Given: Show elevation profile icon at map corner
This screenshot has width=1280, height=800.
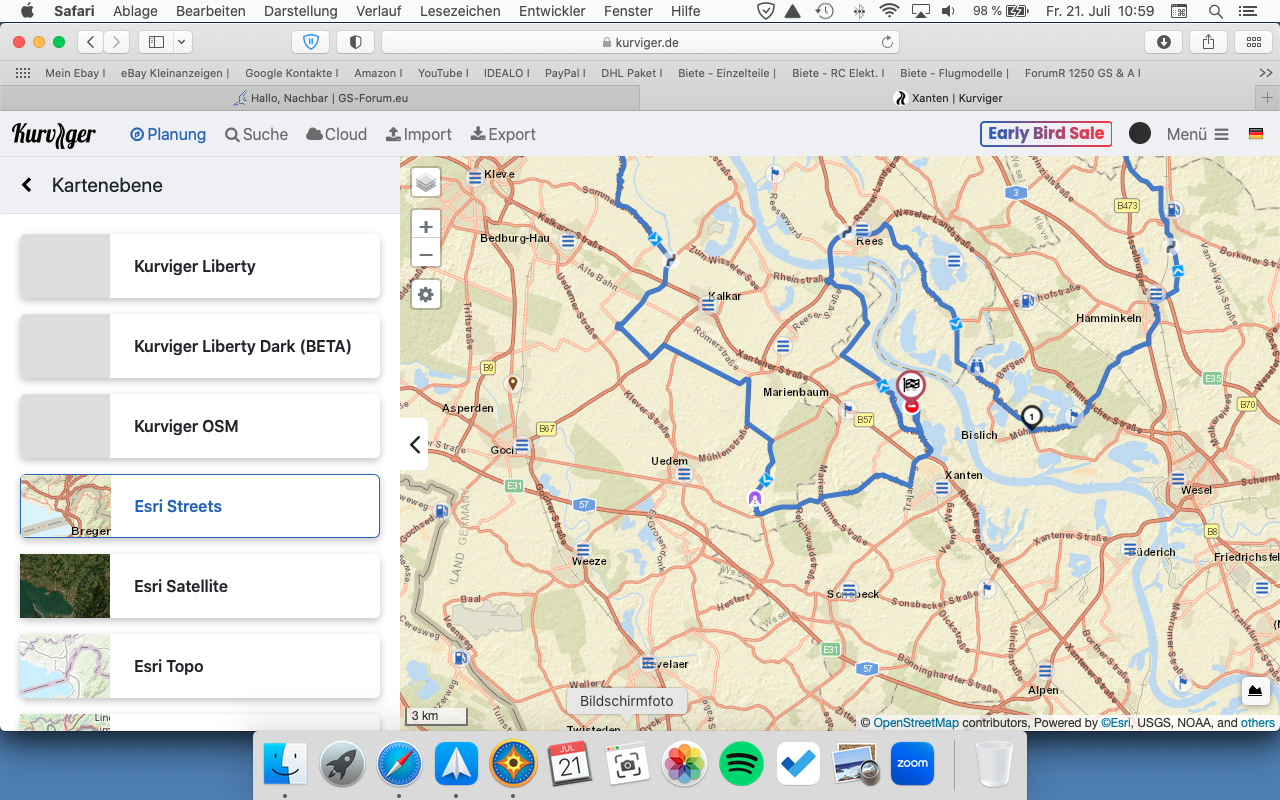Looking at the screenshot, I should point(1255,691).
